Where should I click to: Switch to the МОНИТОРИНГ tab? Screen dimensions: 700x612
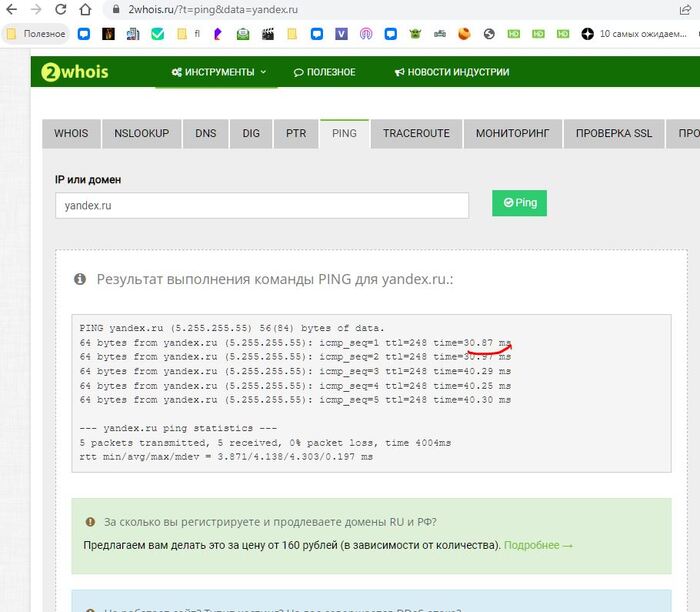(512, 133)
